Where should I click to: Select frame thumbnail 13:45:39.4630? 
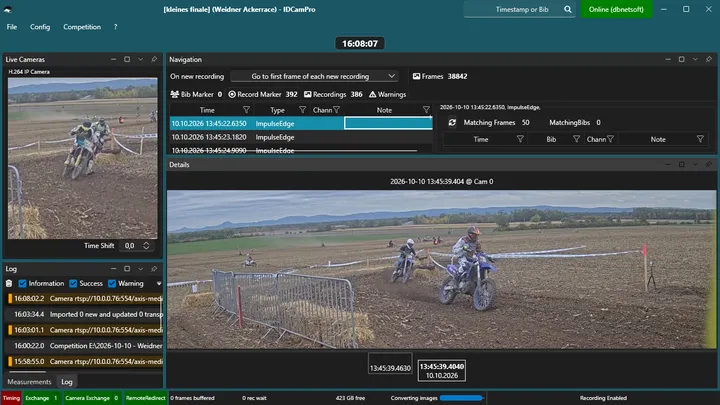pyautogui.click(x=390, y=364)
